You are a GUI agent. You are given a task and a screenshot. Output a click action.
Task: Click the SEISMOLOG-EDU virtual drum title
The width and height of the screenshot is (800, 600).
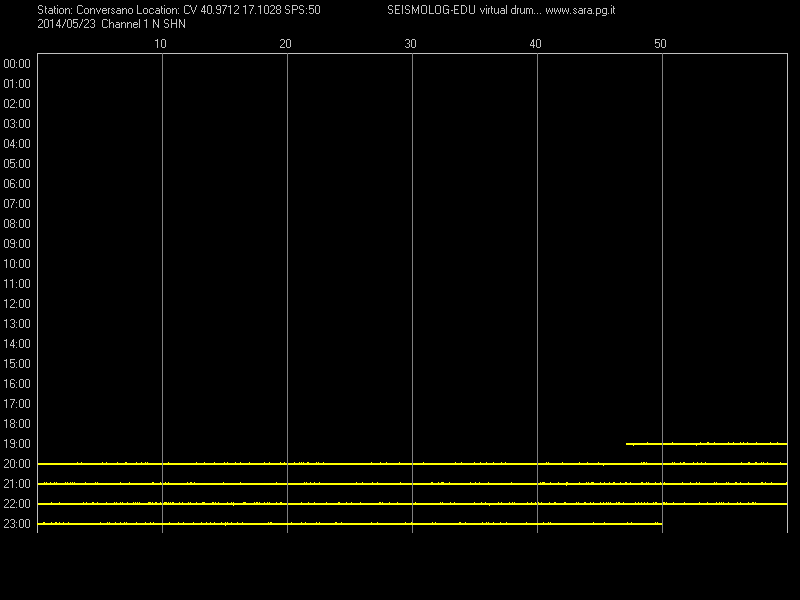(x=464, y=10)
